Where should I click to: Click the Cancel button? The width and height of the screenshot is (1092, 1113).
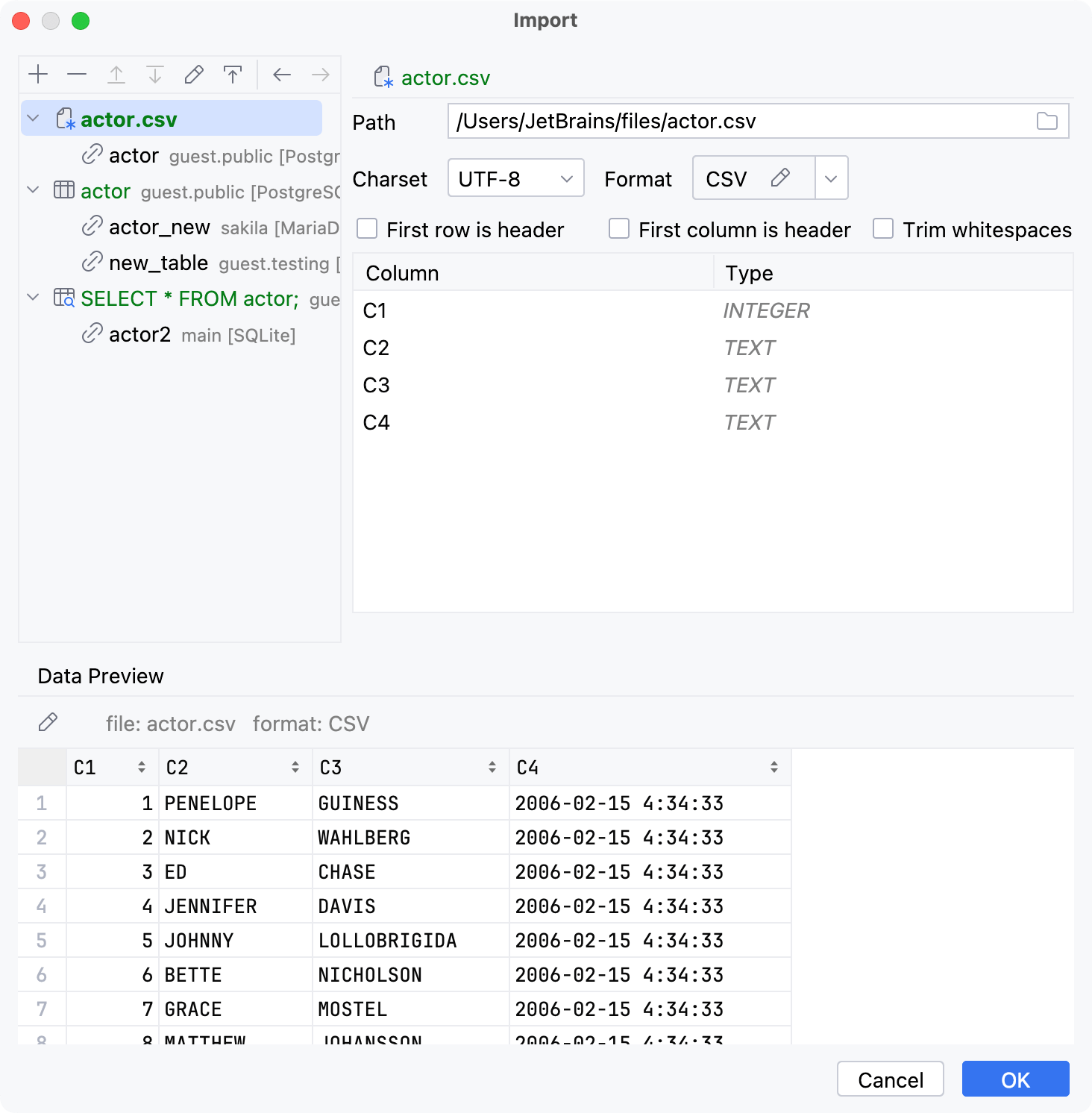pyautogui.click(x=890, y=1079)
